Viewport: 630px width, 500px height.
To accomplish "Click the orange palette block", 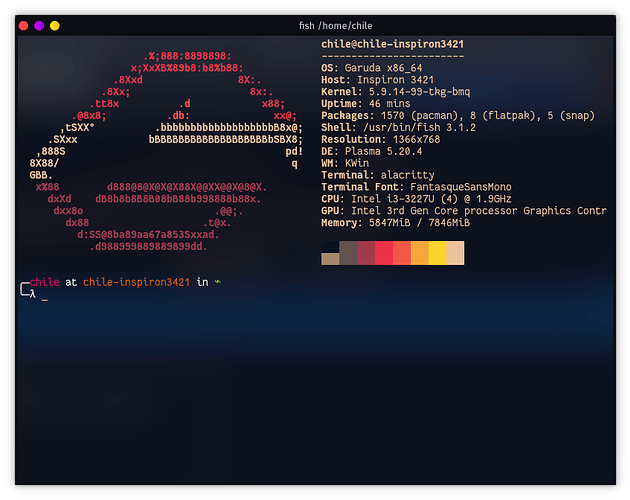I will pyautogui.click(x=419, y=253).
